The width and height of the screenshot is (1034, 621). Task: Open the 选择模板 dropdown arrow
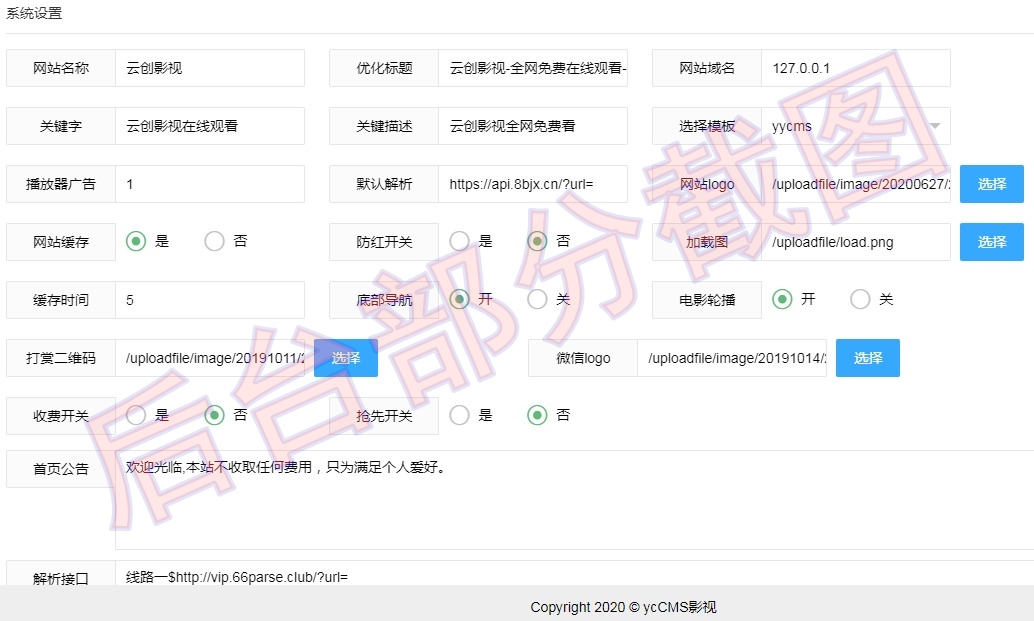pyautogui.click(x=934, y=126)
